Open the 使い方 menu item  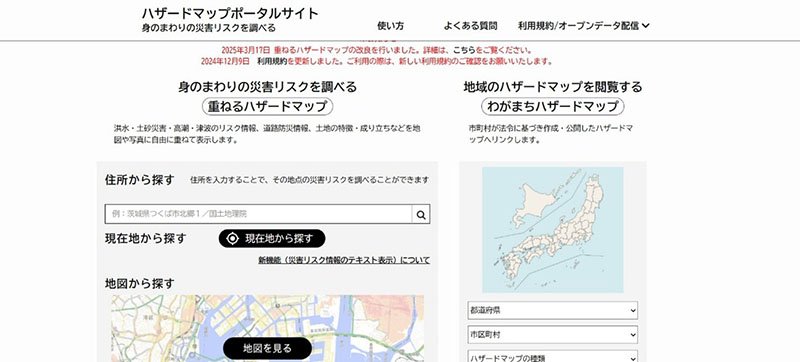point(390,25)
